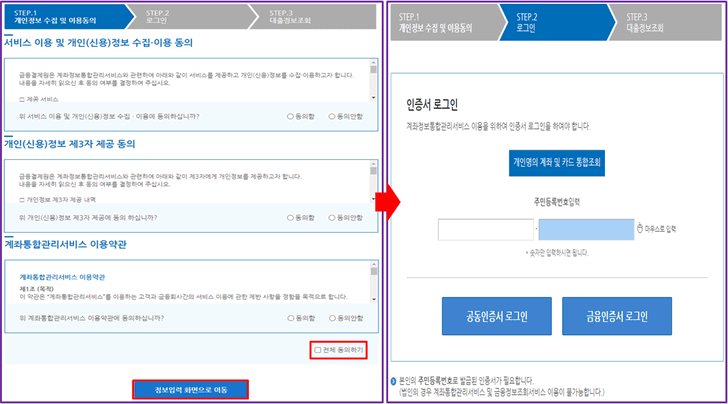Select 동의안함 for 서비스 이용 및 개인(신용)정보 수집·이용
The height and width of the screenshot is (404, 728).
(x=332, y=117)
